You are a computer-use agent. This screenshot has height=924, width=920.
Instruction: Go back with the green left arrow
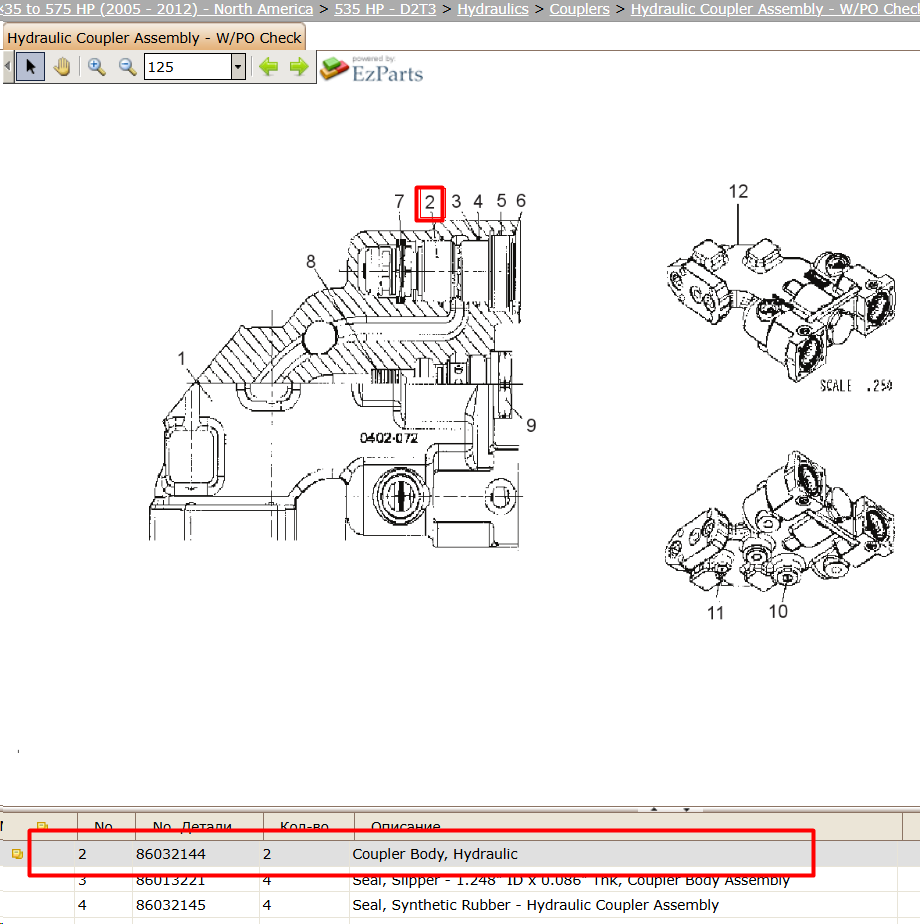269,67
